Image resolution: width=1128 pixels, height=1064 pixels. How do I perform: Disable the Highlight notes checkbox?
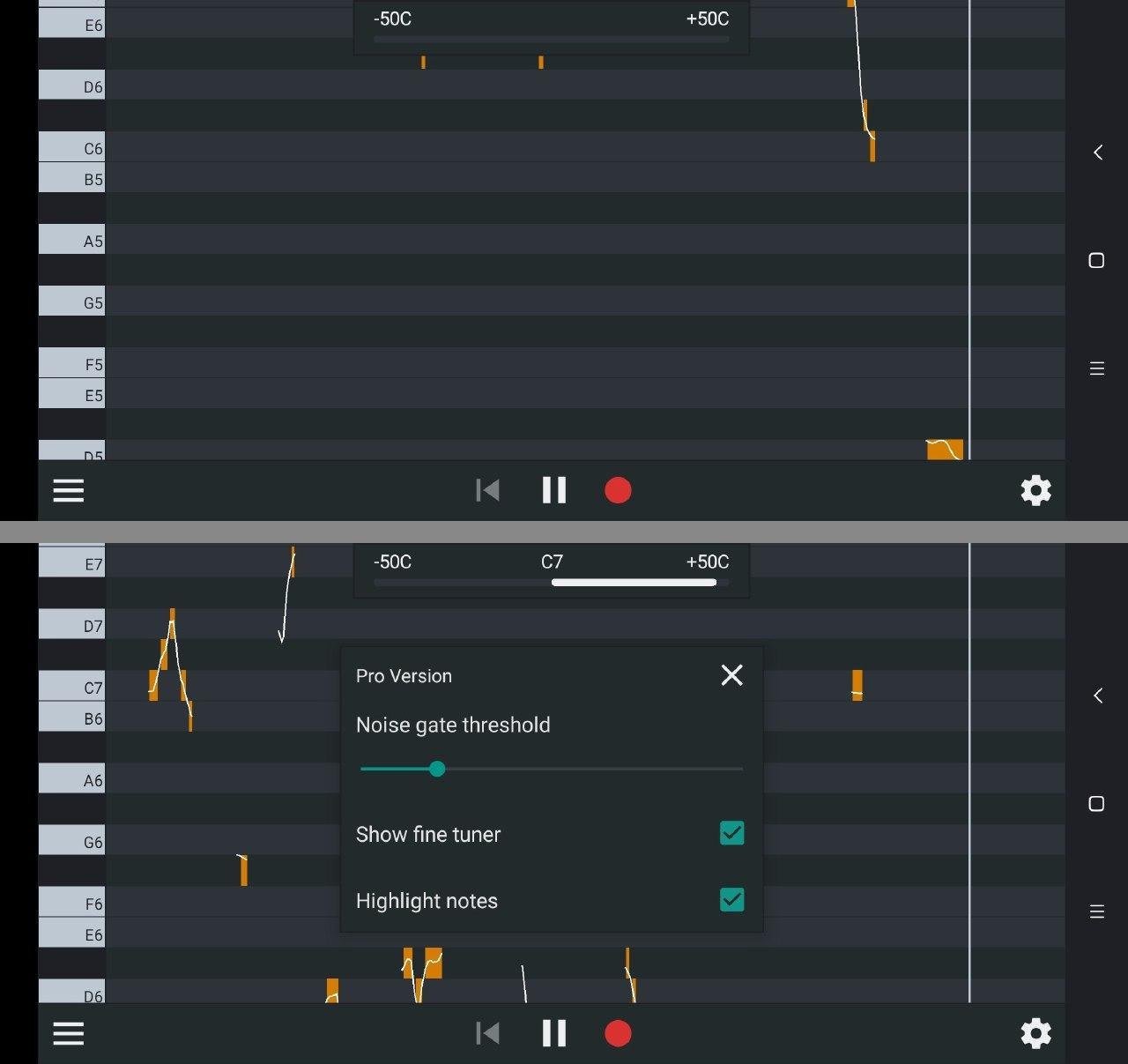click(731, 900)
